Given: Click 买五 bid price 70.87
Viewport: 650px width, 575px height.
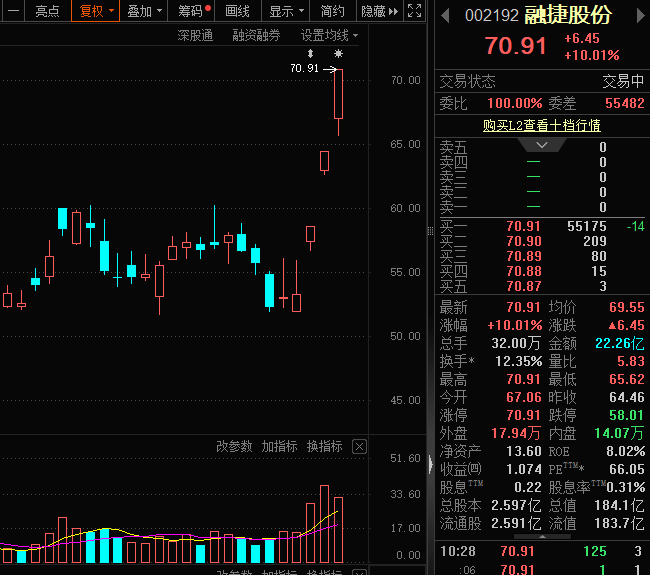Looking at the screenshot, I should click(x=524, y=286).
